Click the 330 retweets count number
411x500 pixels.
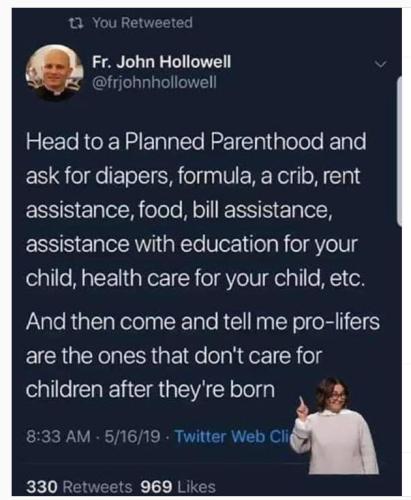coord(42,487)
